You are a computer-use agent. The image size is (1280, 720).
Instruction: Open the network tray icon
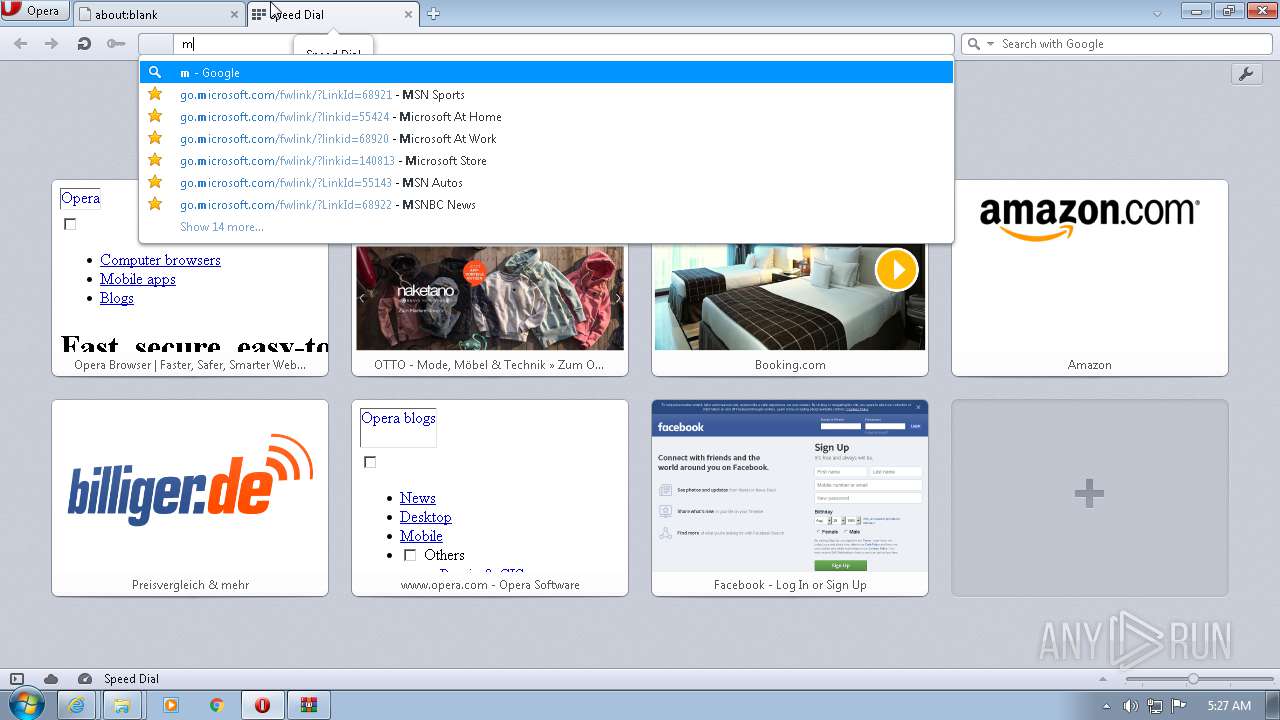tap(1155, 706)
